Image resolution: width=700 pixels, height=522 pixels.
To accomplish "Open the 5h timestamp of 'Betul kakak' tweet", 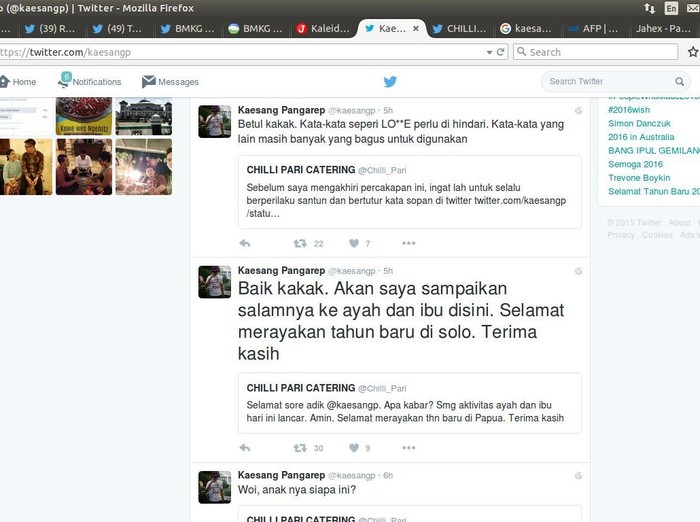I will (x=388, y=111).
